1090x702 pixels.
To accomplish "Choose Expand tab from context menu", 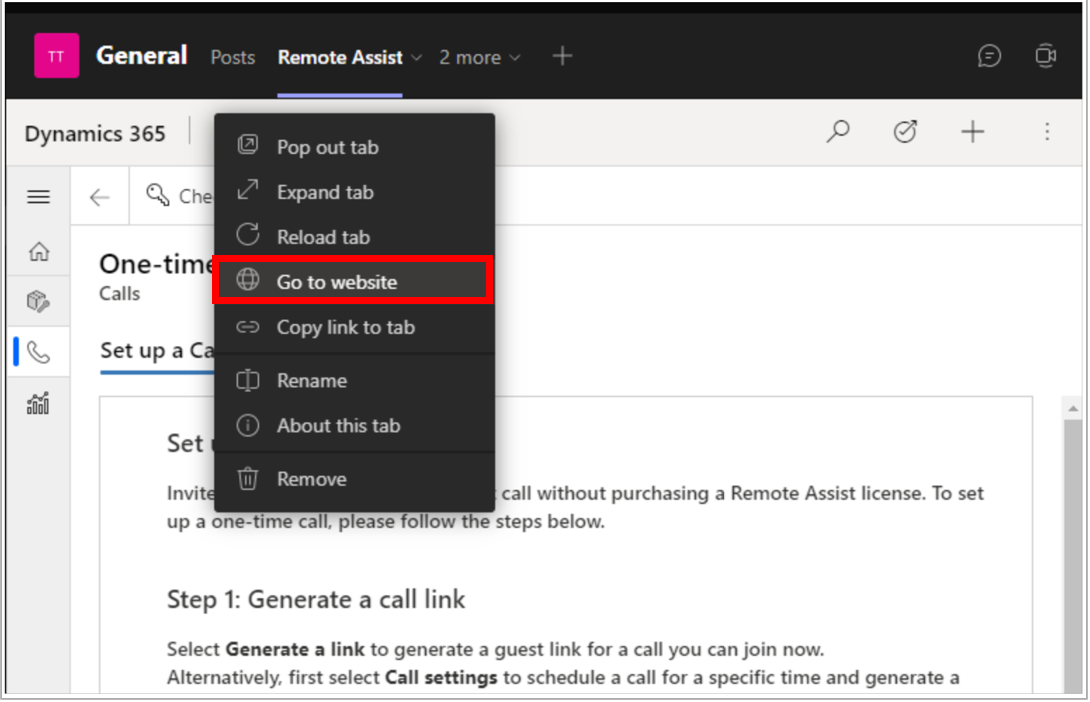I will [x=355, y=192].
